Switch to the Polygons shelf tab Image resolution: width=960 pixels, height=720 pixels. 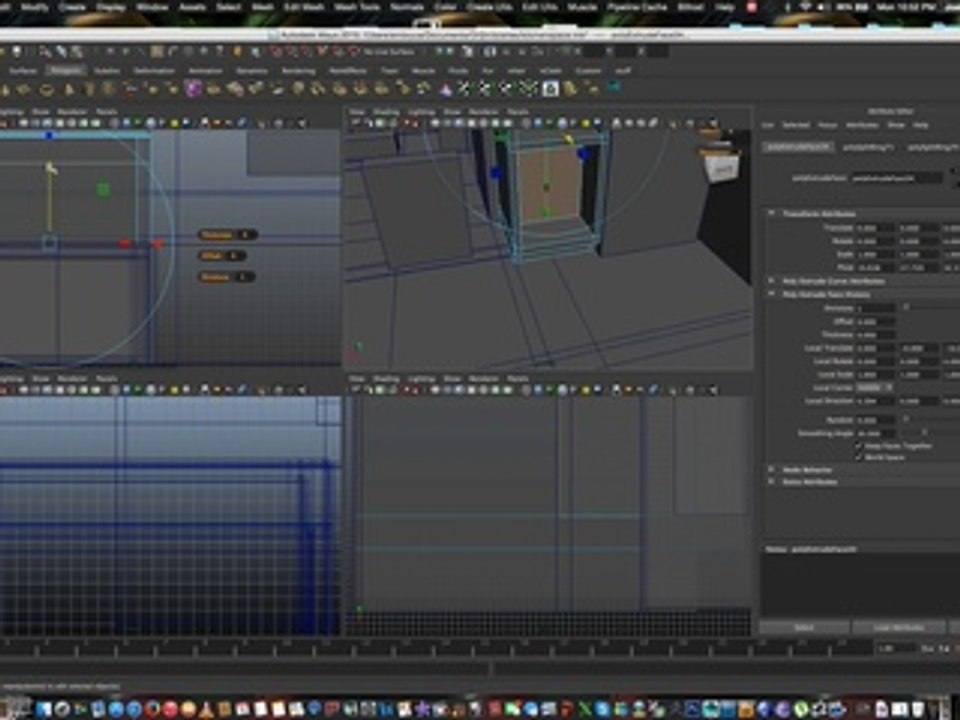coord(66,70)
